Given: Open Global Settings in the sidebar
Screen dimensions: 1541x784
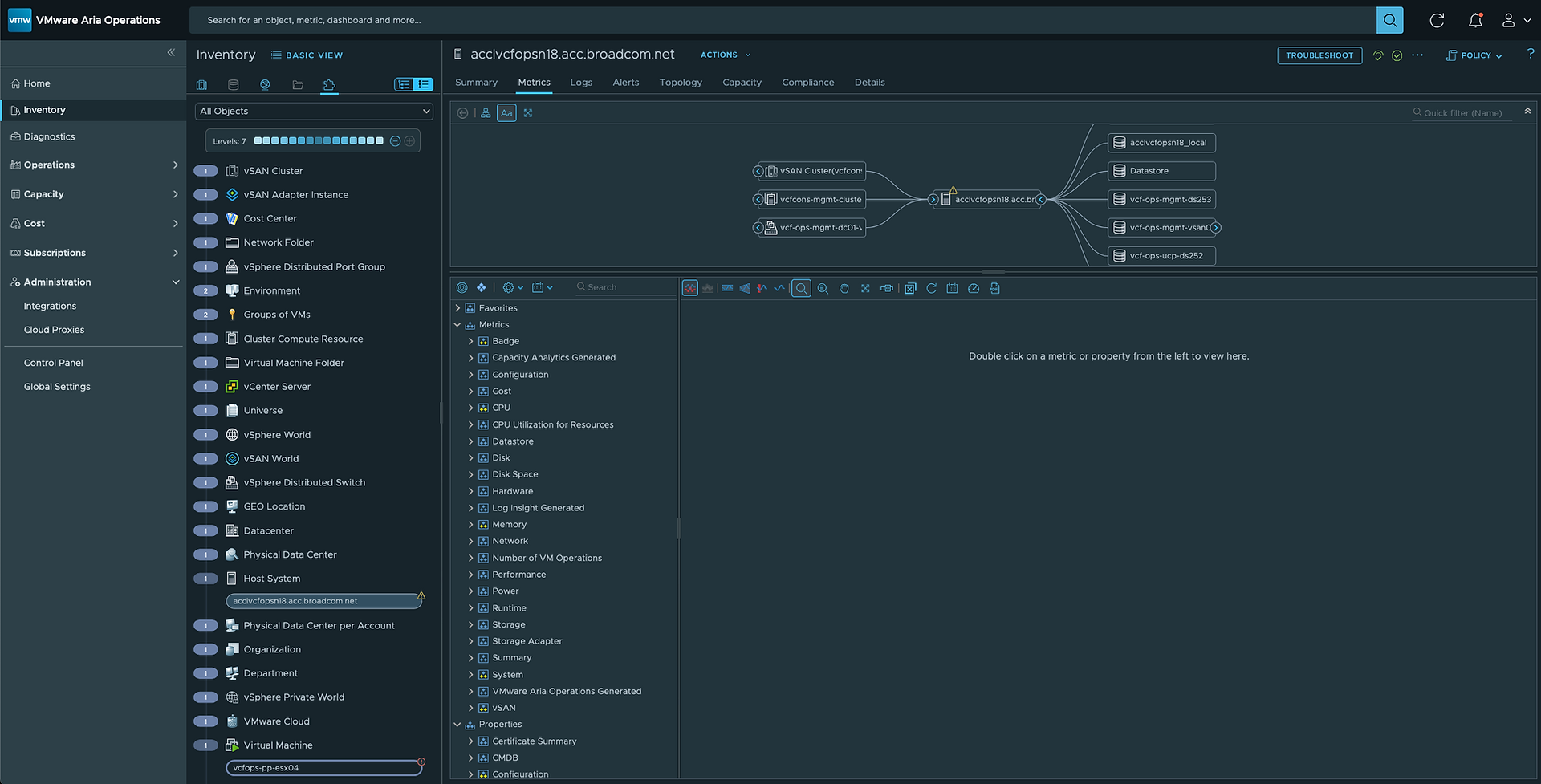Looking at the screenshot, I should 57,387.
